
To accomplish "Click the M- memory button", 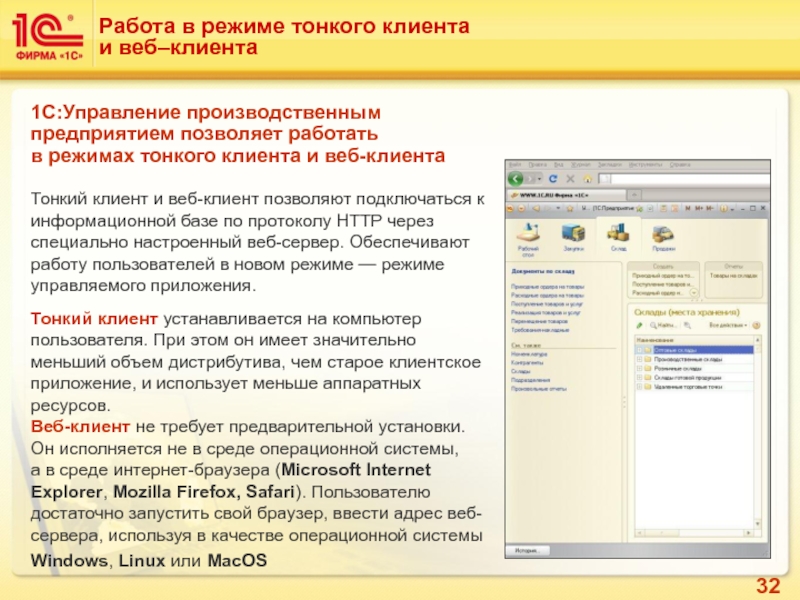I will point(710,208).
